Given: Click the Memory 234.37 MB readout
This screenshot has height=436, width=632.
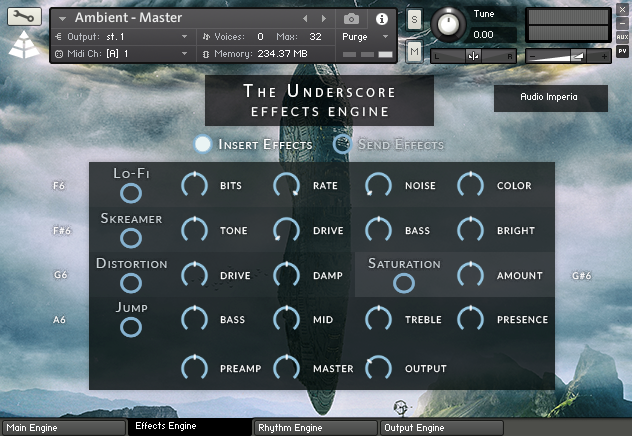Looking at the screenshot, I should 283,54.
